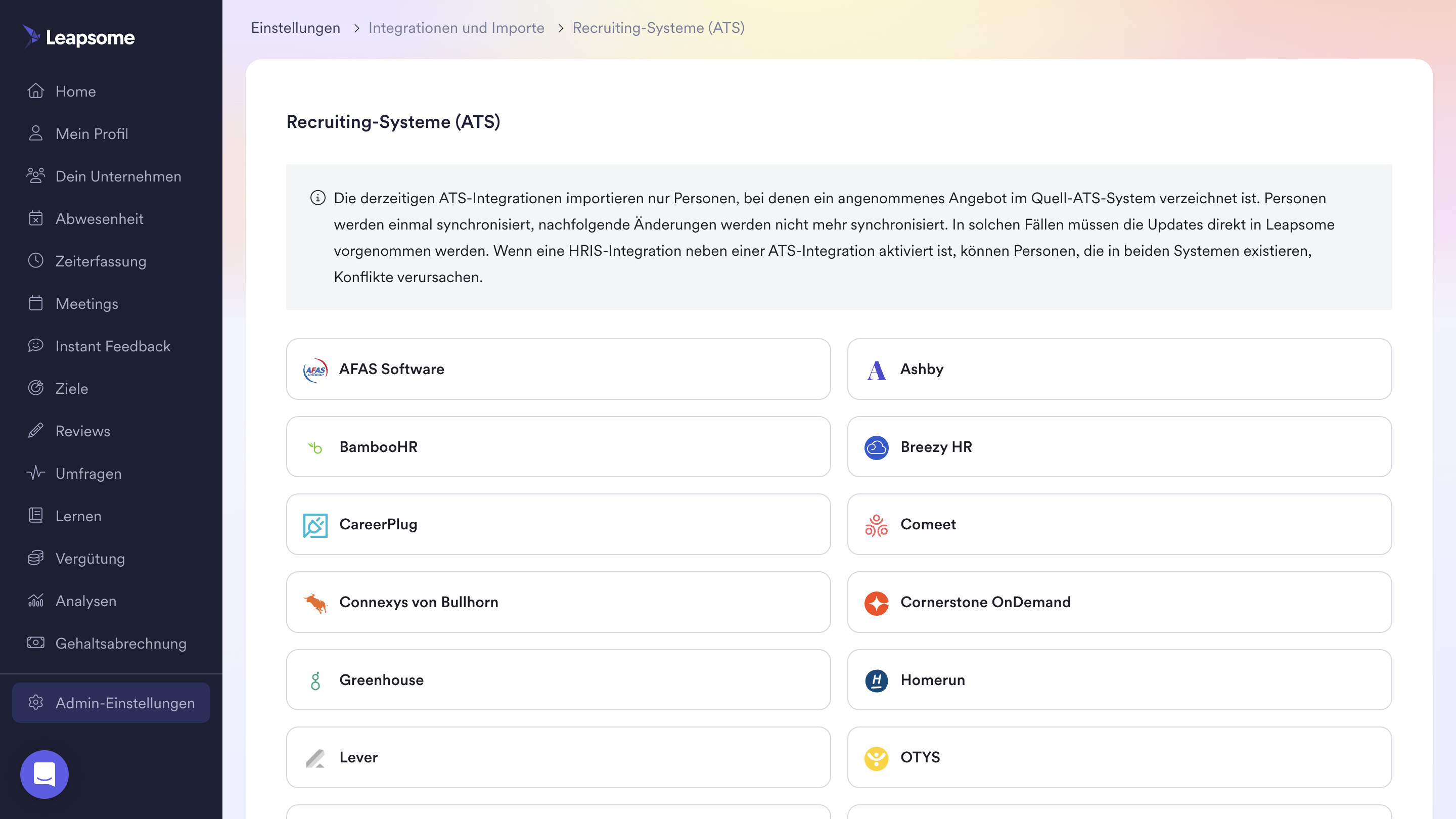
Task: Navigate to Einstellungen breadcrumb
Action: [296, 28]
